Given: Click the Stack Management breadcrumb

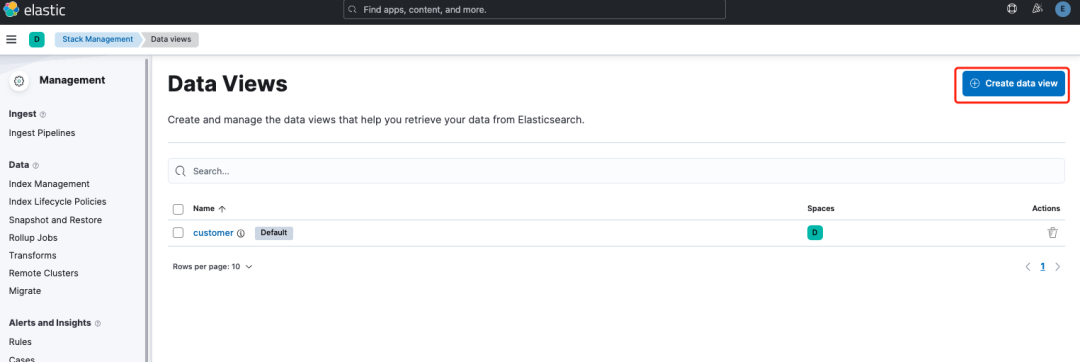Looking at the screenshot, I should click(98, 39).
